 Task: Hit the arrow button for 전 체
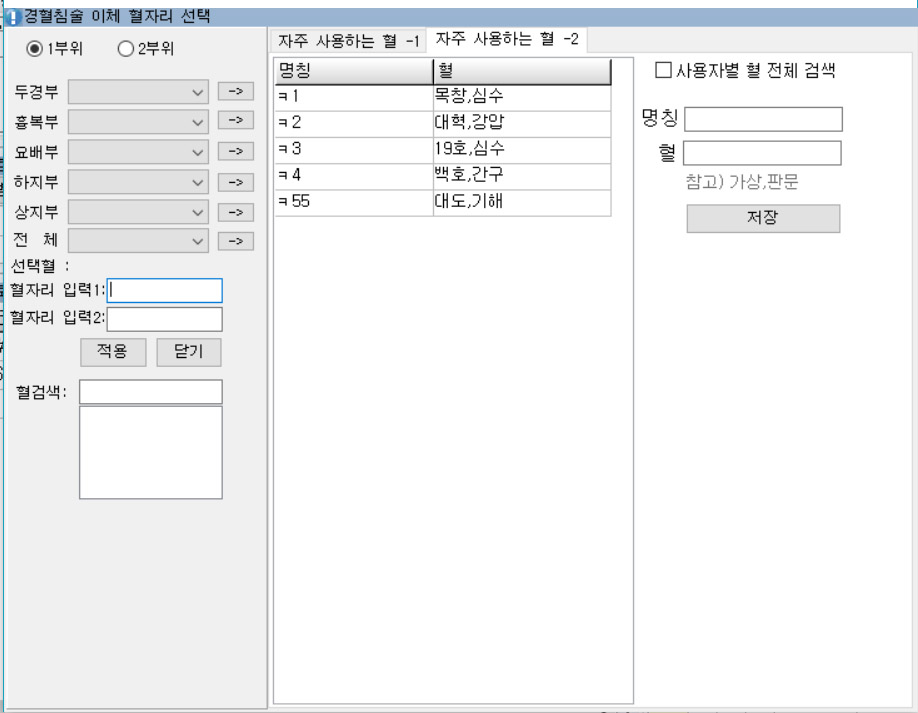pos(235,241)
